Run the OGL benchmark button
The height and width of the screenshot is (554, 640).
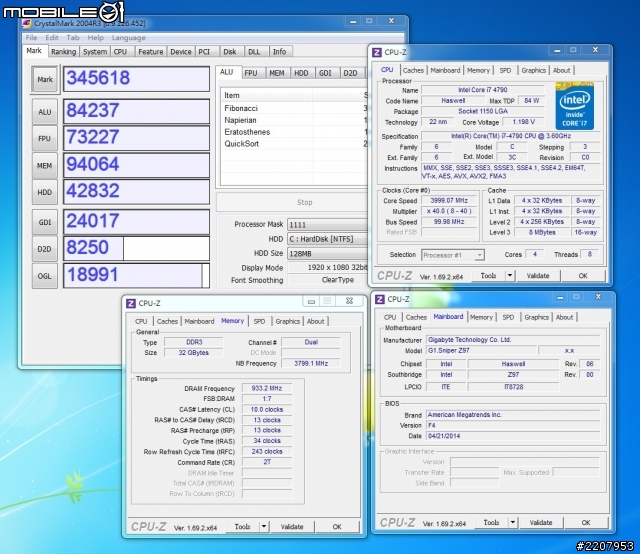click(45, 276)
